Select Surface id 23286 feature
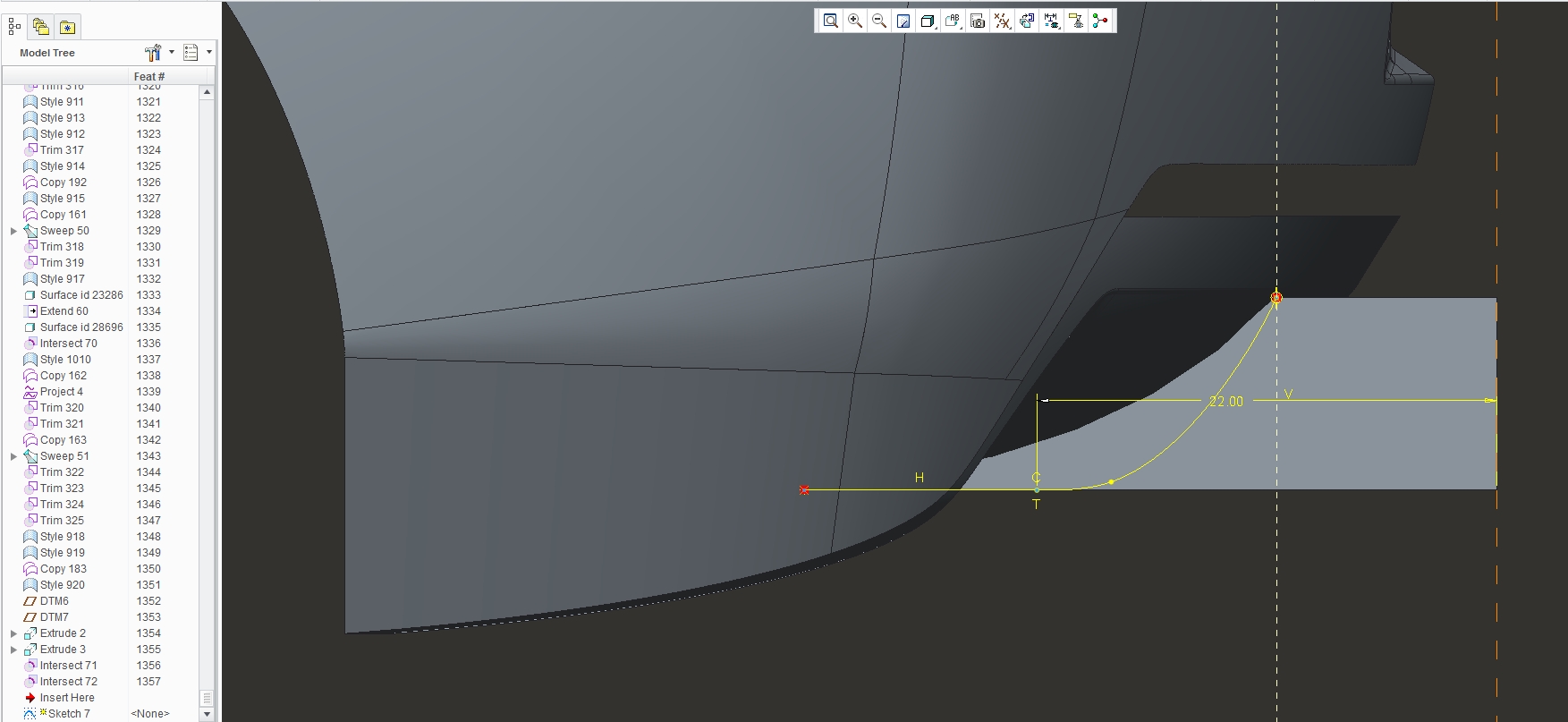This screenshot has width=1568, height=722. pos(81,295)
